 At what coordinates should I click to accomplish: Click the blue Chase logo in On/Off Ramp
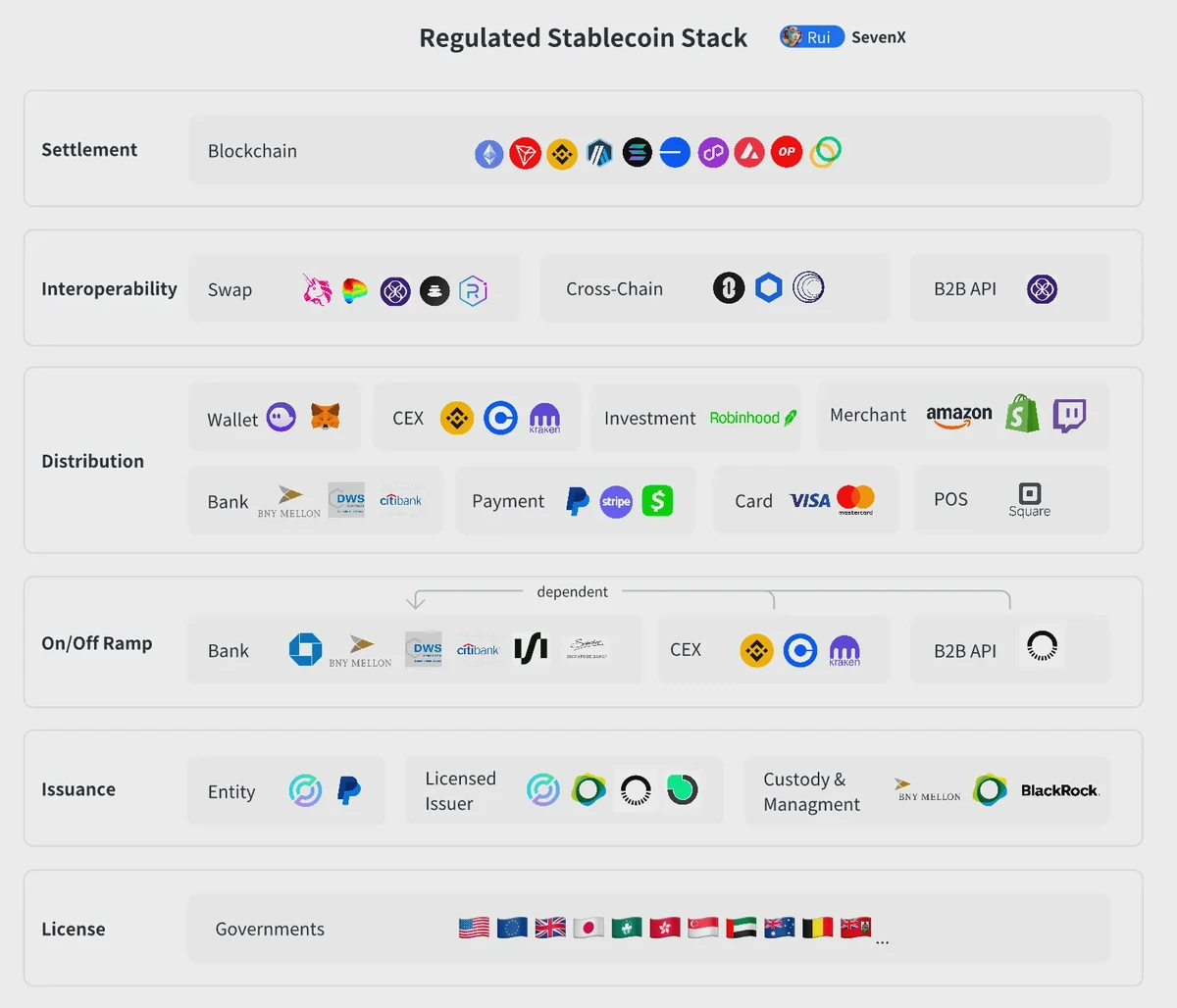(x=305, y=649)
